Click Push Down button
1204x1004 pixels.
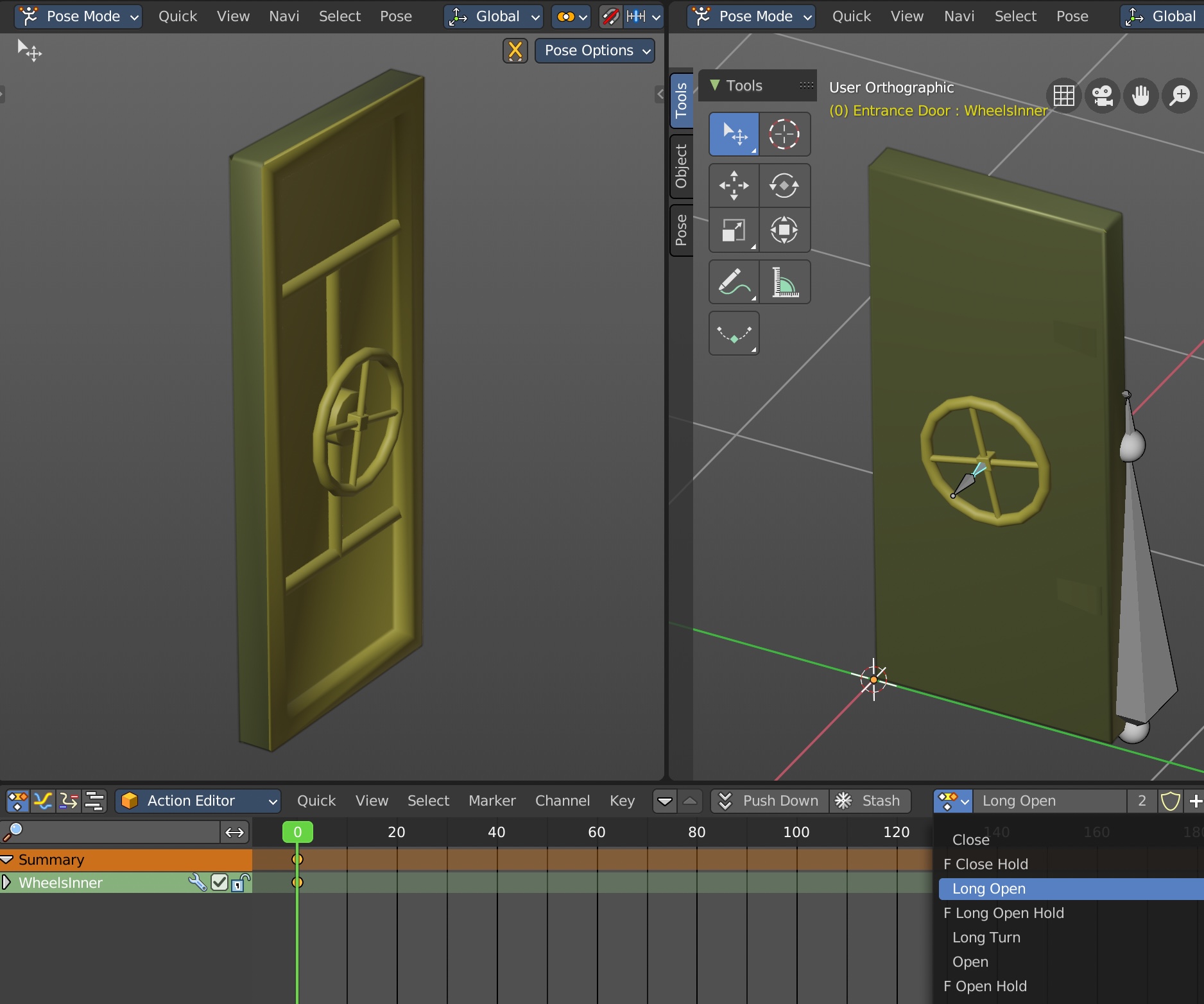pos(770,801)
